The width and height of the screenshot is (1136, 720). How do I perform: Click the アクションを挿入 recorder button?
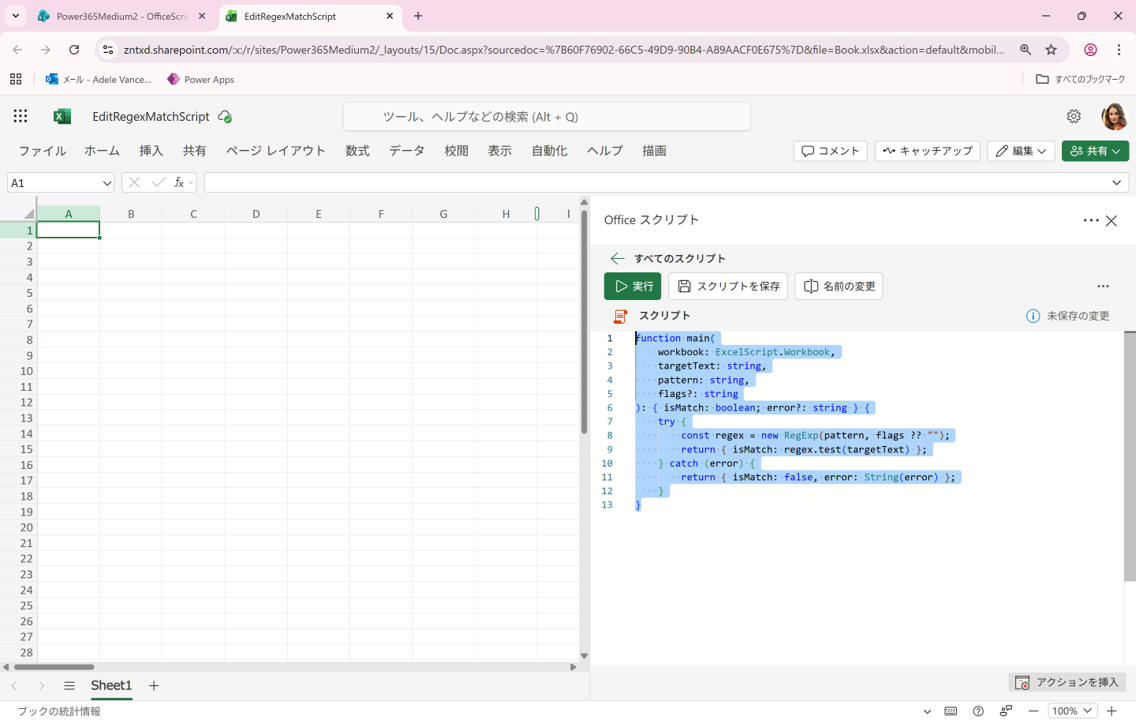coord(1067,682)
